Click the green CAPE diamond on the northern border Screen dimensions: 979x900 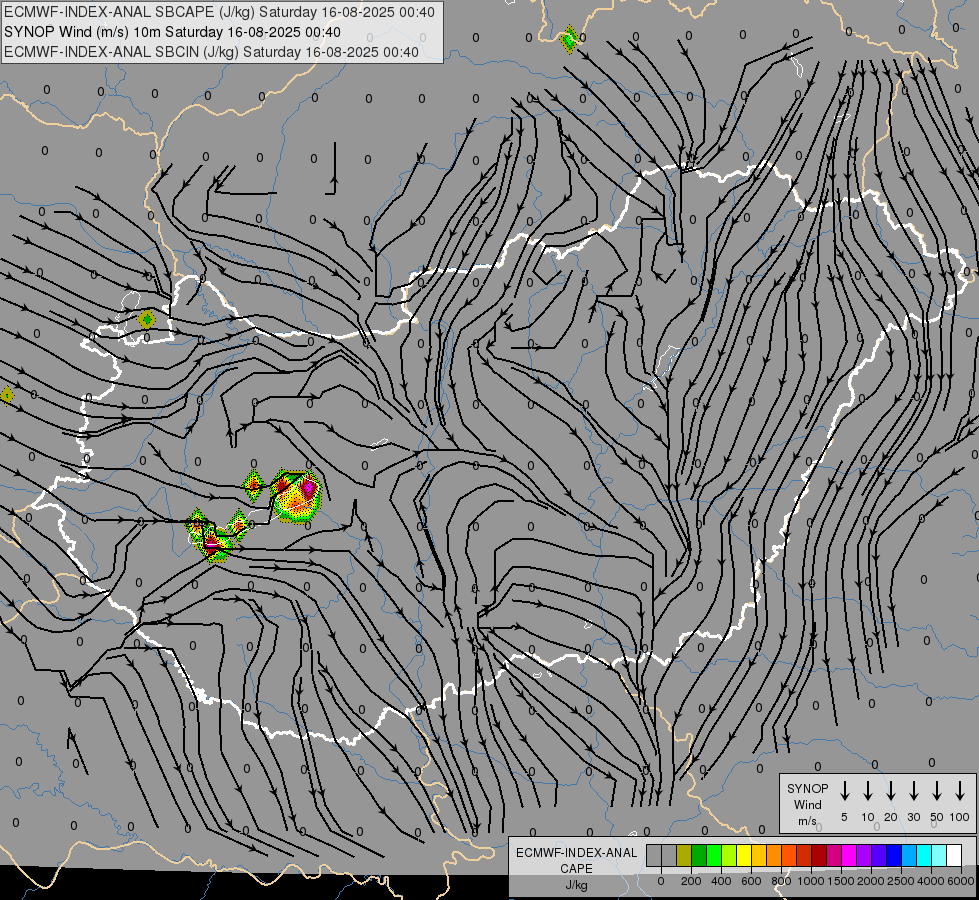click(569, 40)
